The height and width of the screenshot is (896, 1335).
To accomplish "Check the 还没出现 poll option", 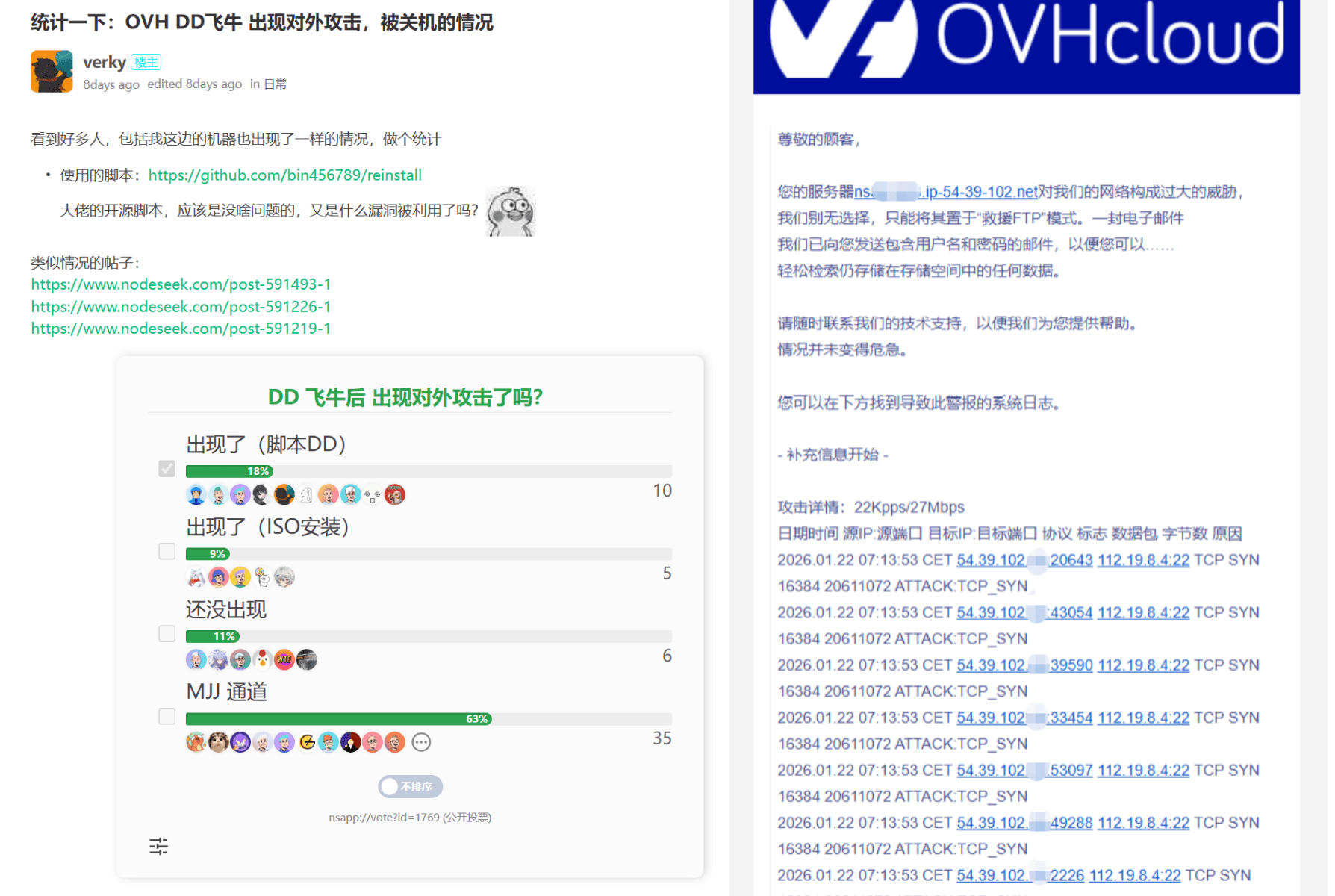I will coord(167,634).
